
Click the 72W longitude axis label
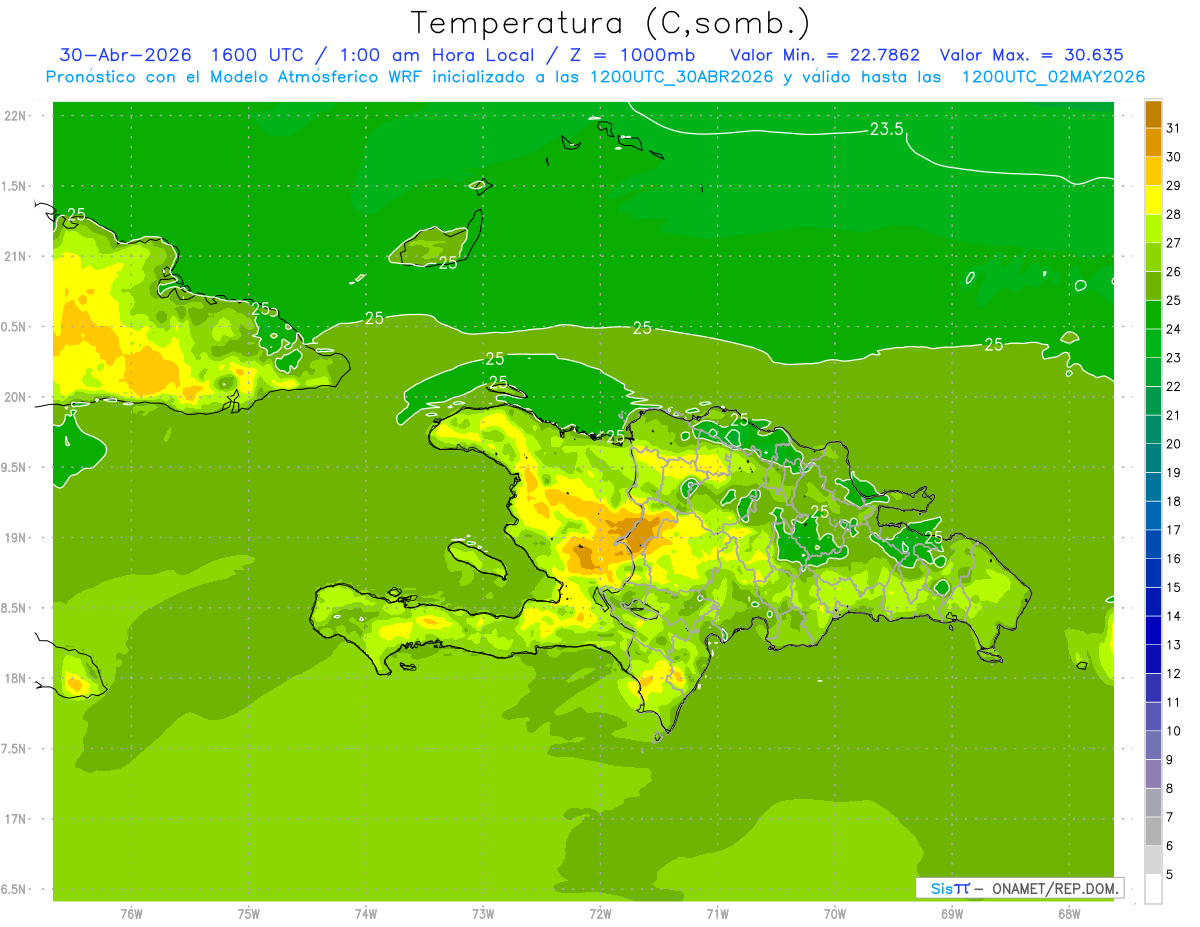(600, 914)
